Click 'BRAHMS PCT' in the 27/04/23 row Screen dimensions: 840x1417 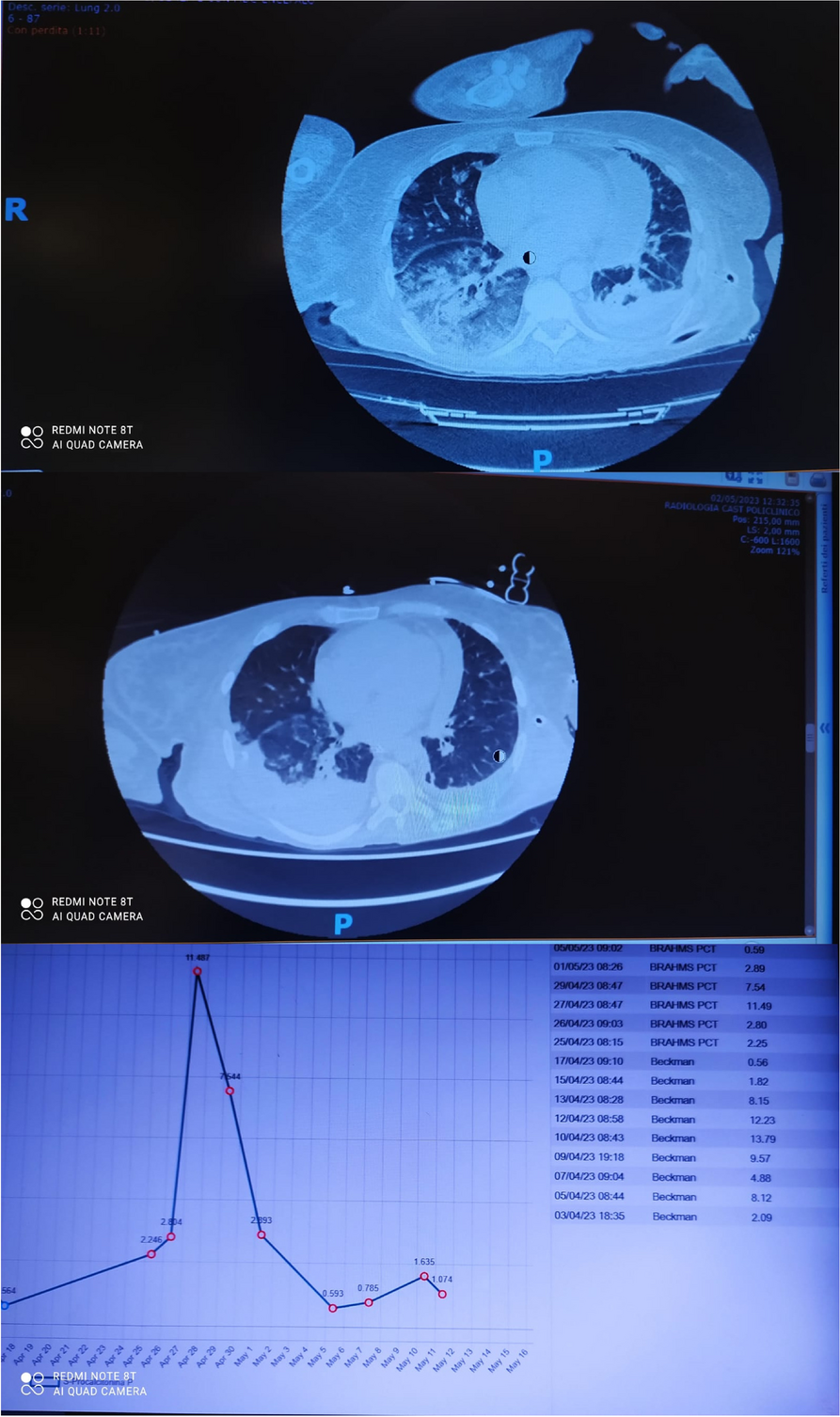684,1005
